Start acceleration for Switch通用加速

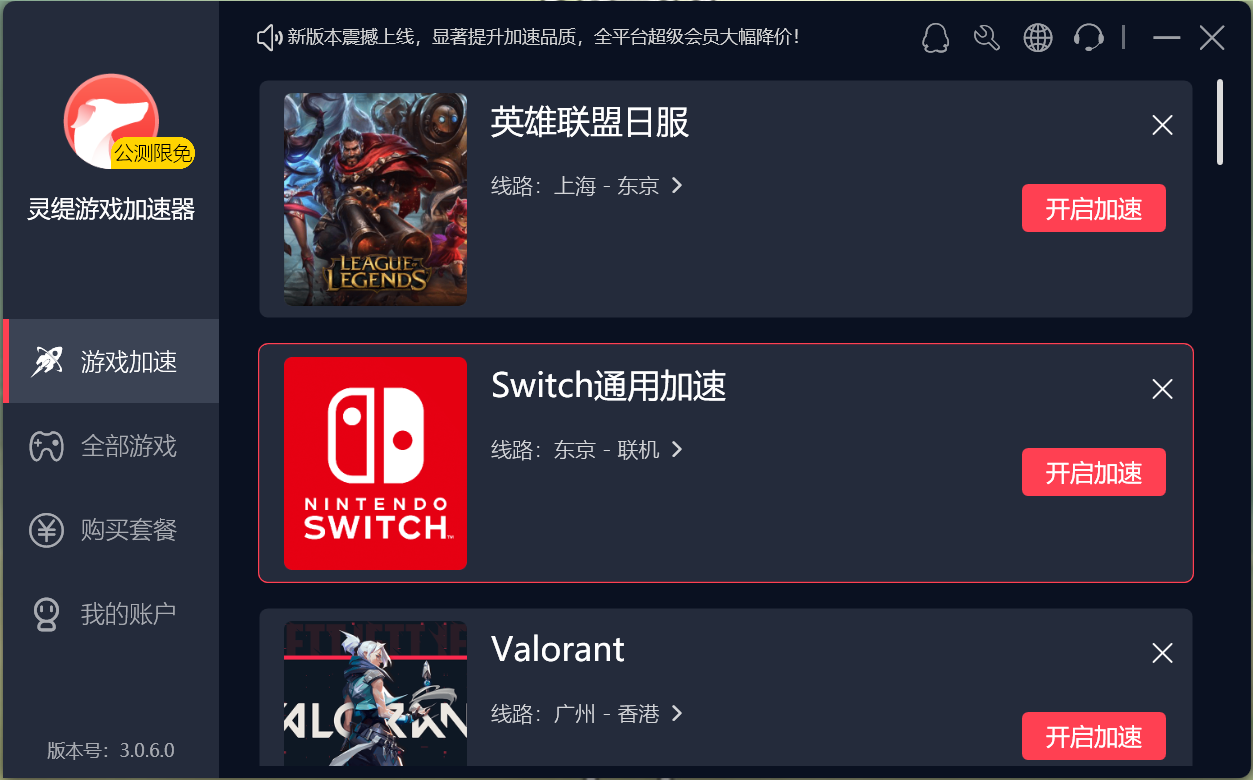pos(1094,472)
